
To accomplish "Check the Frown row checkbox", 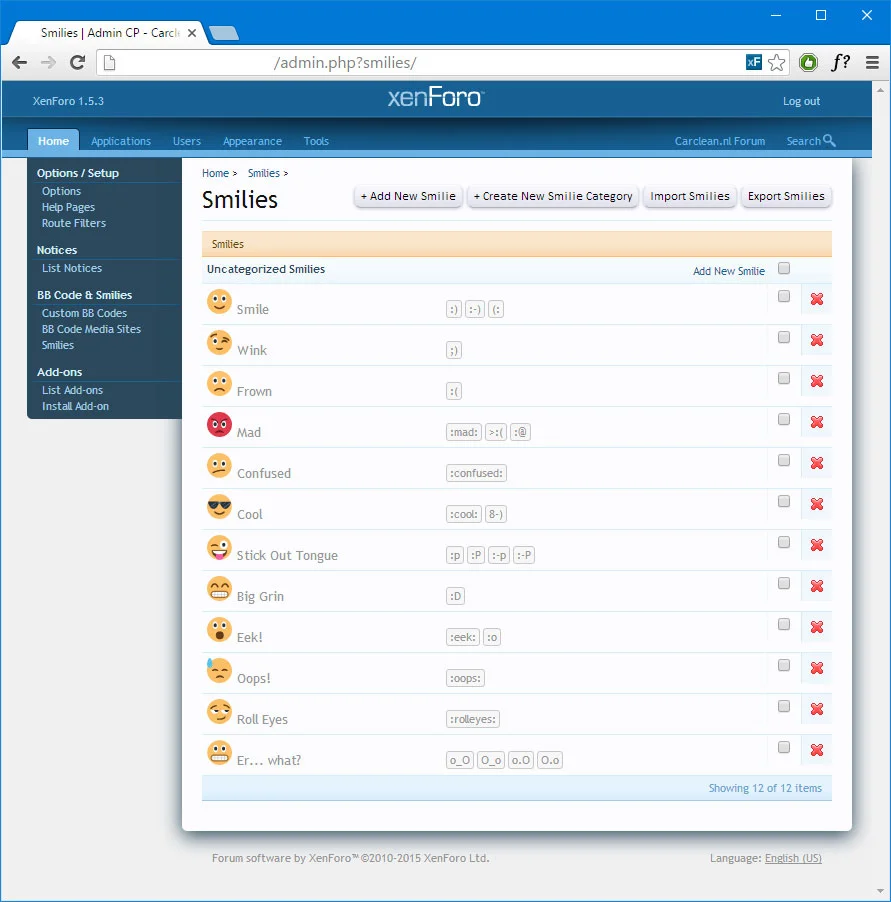I will coord(783,378).
